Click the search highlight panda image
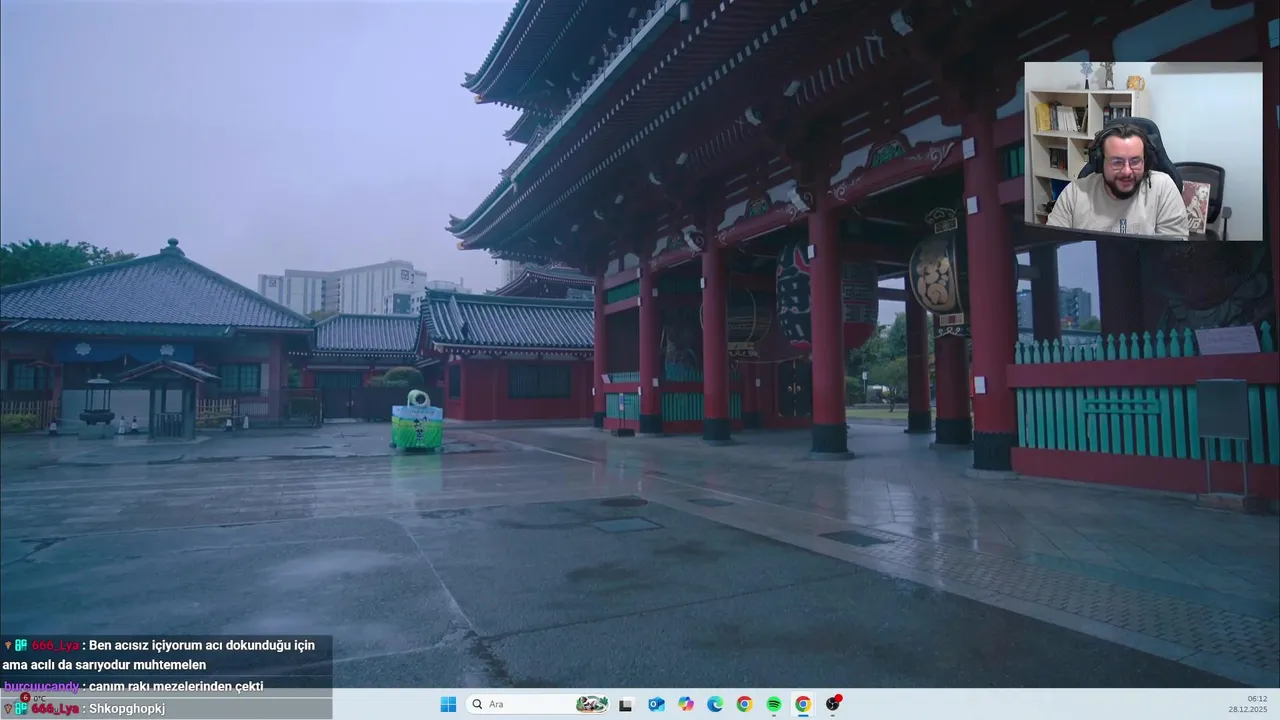The height and width of the screenshot is (720, 1280). [592, 704]
